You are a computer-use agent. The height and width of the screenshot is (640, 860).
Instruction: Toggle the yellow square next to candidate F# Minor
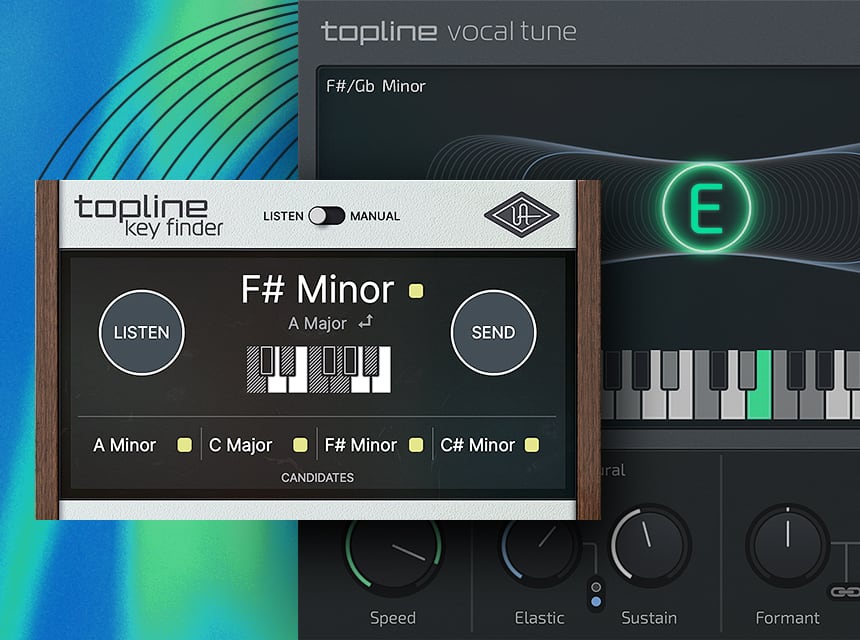pos(416,445)
